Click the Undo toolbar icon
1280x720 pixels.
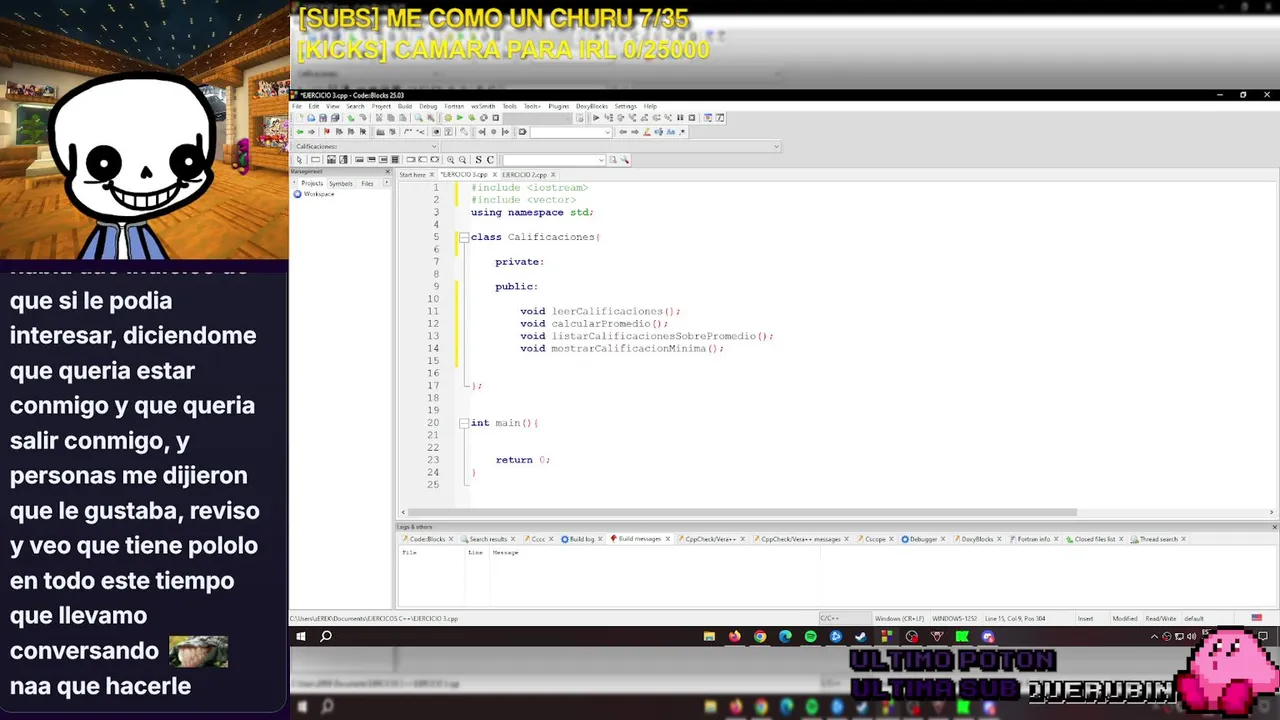coord(351,117)
